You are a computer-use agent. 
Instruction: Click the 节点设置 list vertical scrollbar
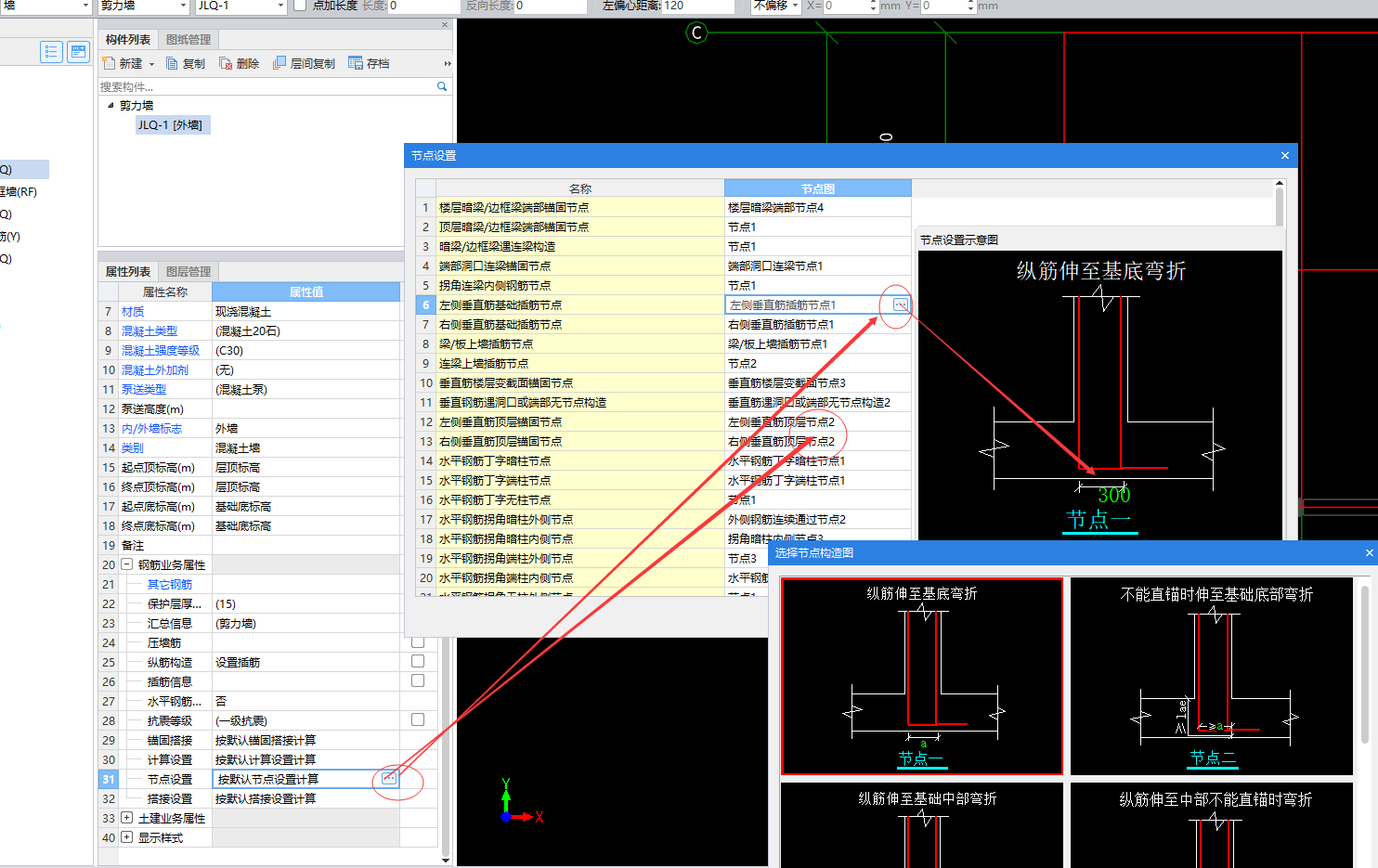click(x=1279, y=209)
